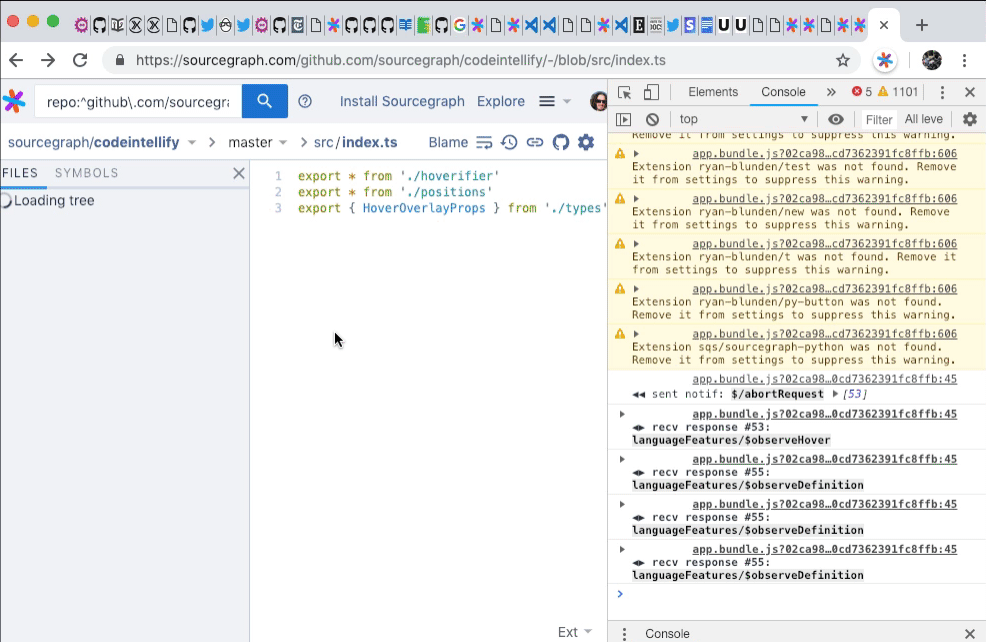Expand recv response #53 log entry
This screenshot has width=986, height=642.
pos(622,414)
